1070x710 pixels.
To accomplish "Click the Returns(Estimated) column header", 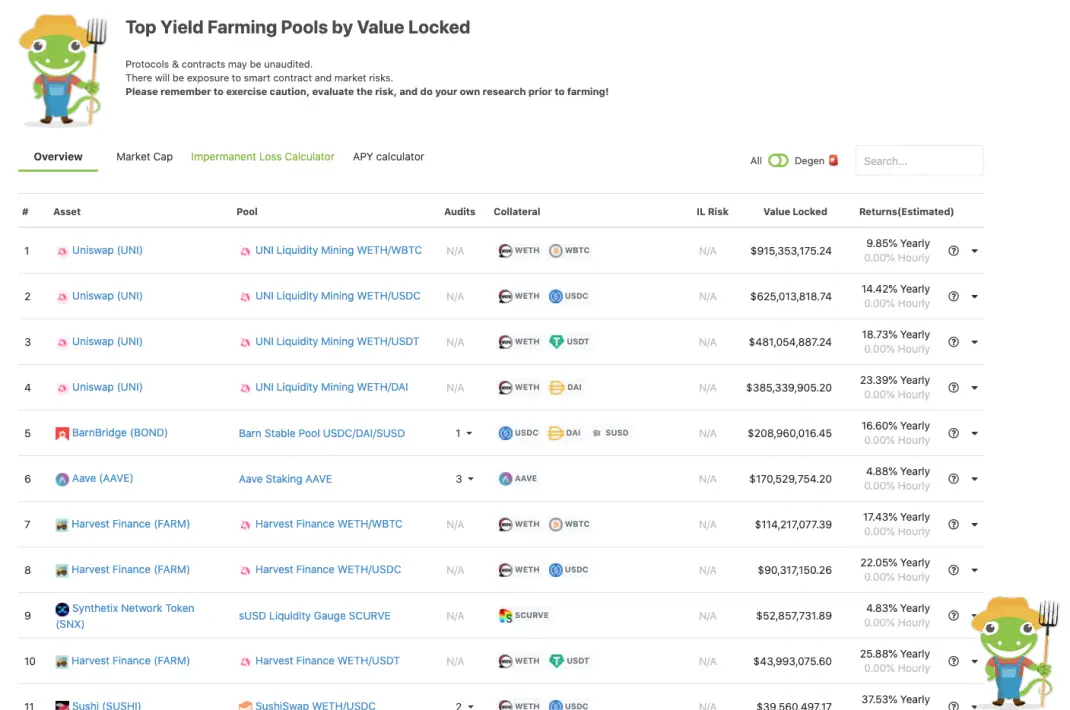I will 906,212.
